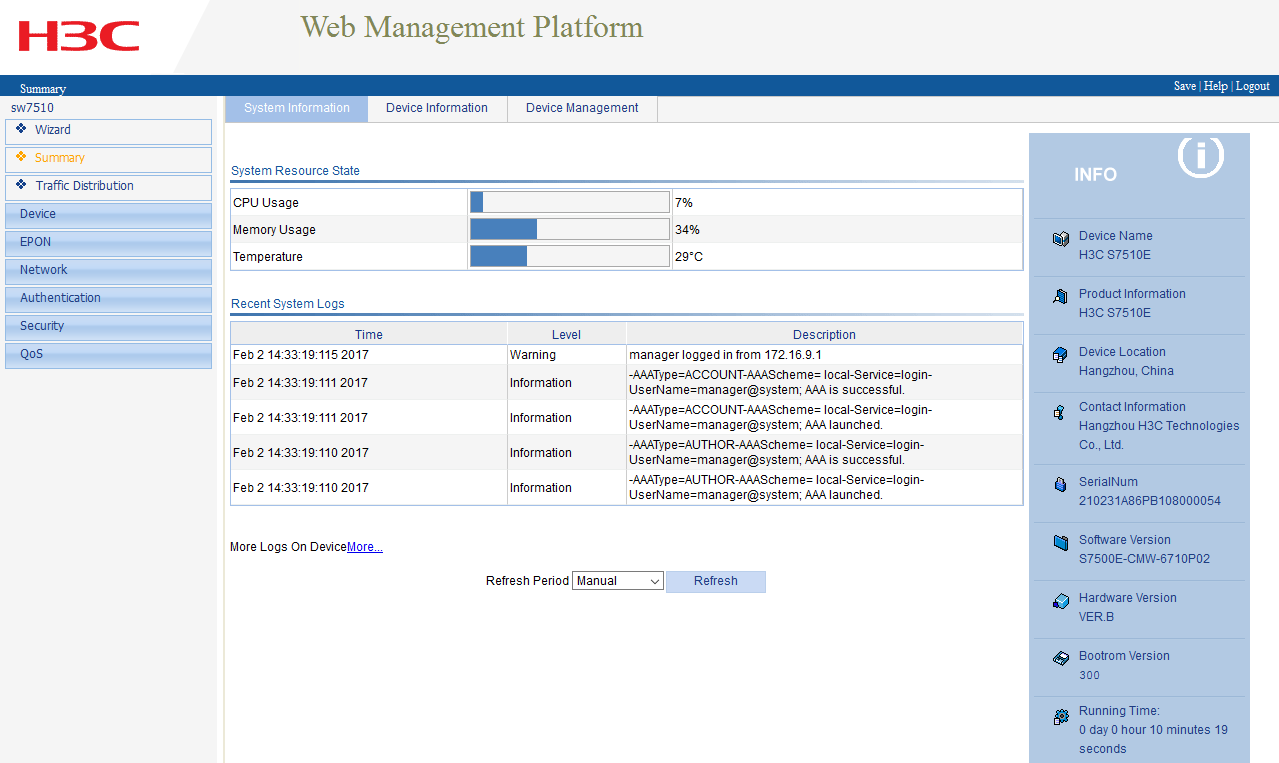Image resolution: width=1279 pixels, height=763 pixels.
Task: Click the Contact Information icon
Action: click(x=1060, y=412)
